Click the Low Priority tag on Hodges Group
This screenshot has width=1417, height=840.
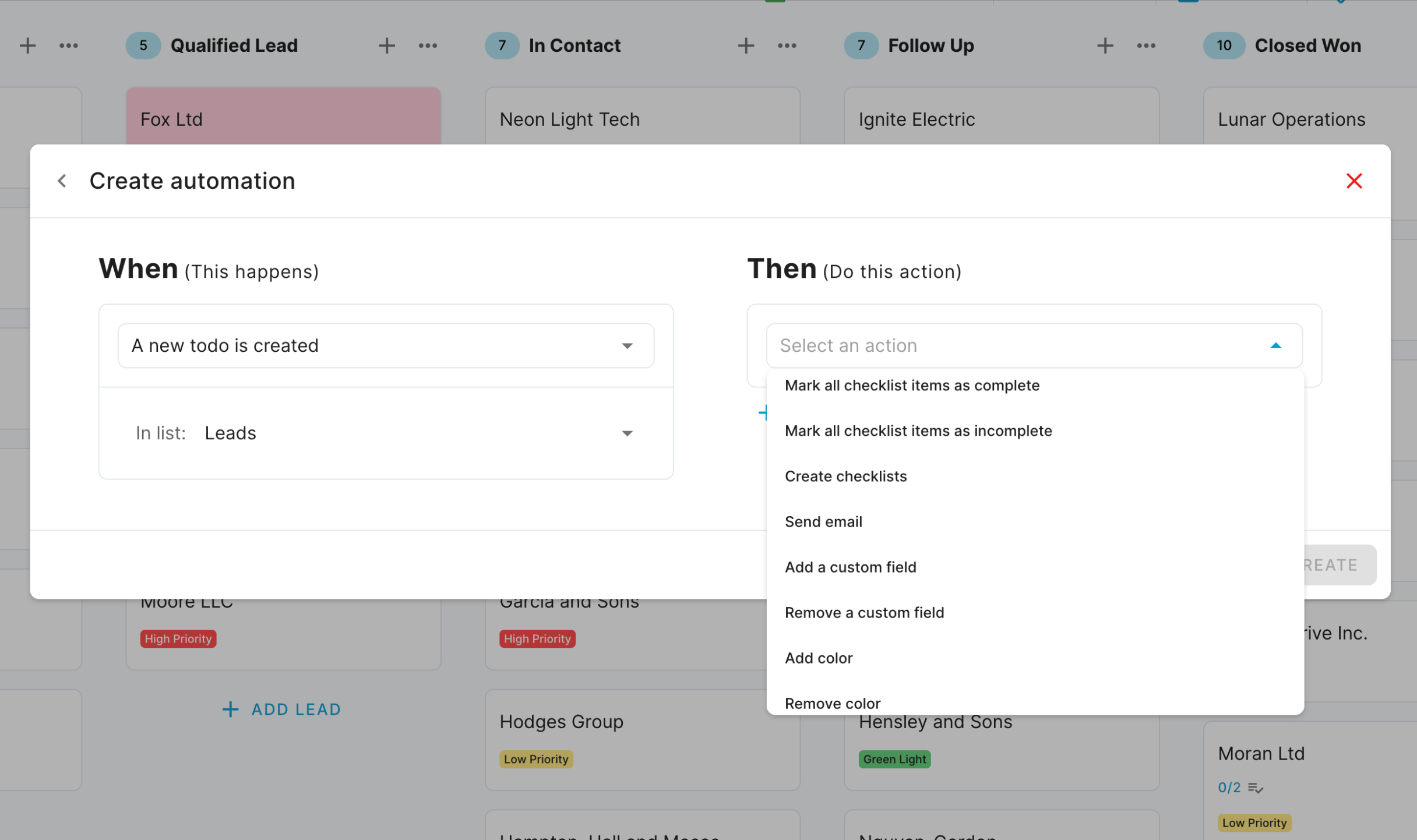536,759
